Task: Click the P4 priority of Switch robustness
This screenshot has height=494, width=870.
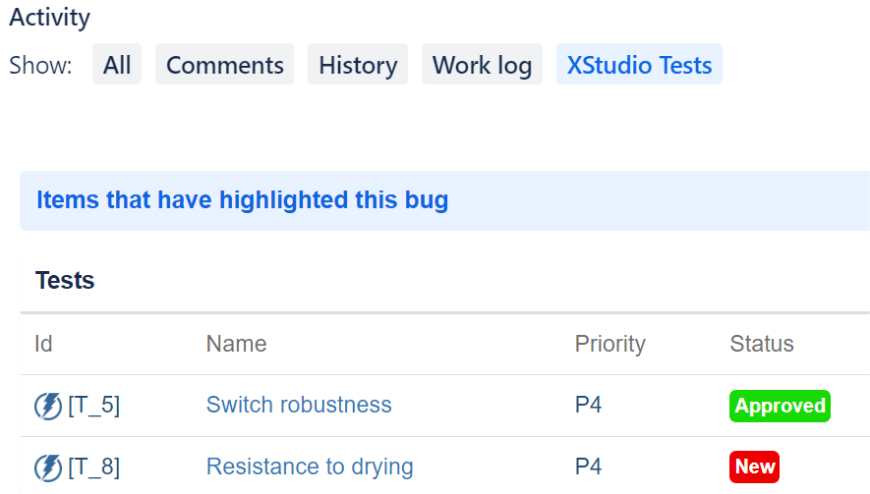Action: point(588,405)
